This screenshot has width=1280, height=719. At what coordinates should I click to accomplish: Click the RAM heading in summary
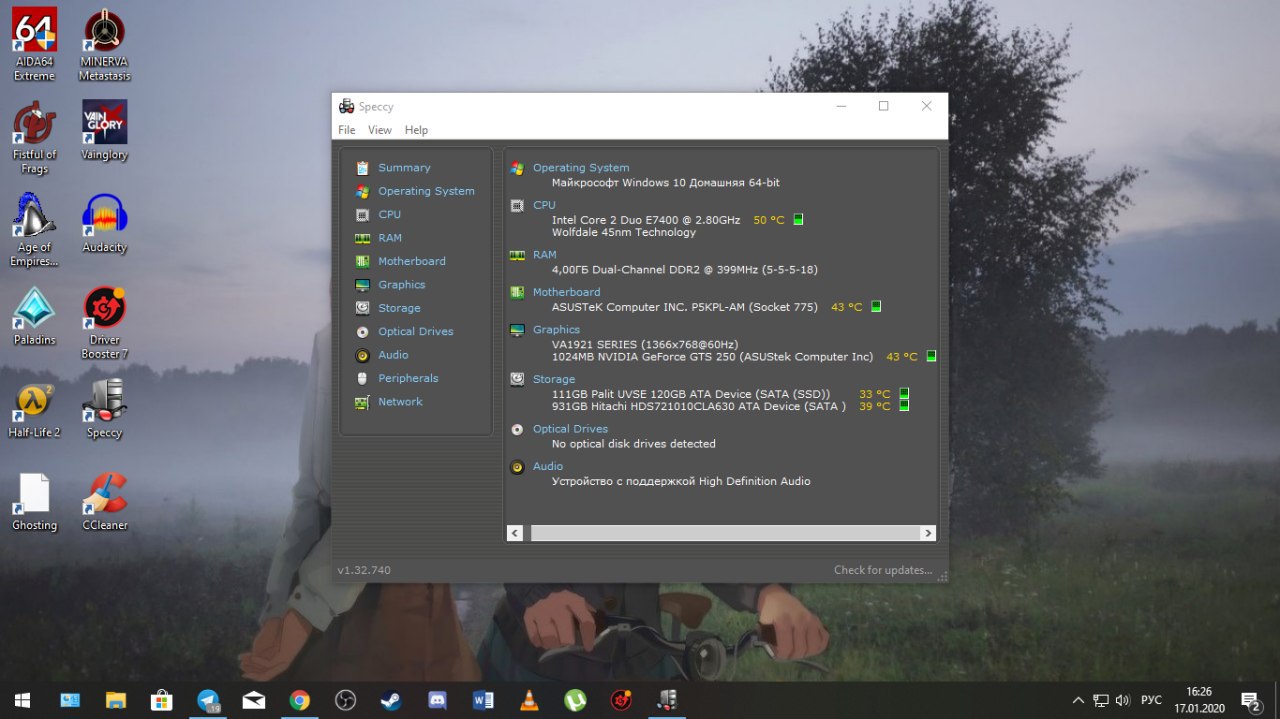[x=545, y=255]
